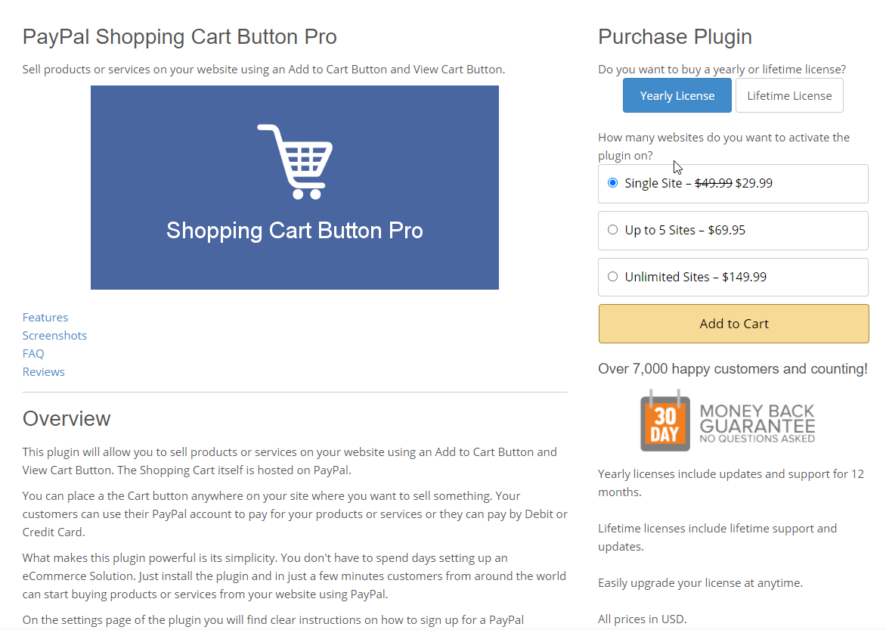Screen dimensions: 886x630
Task: Open the Screenshots section
Action: [54, 335]
